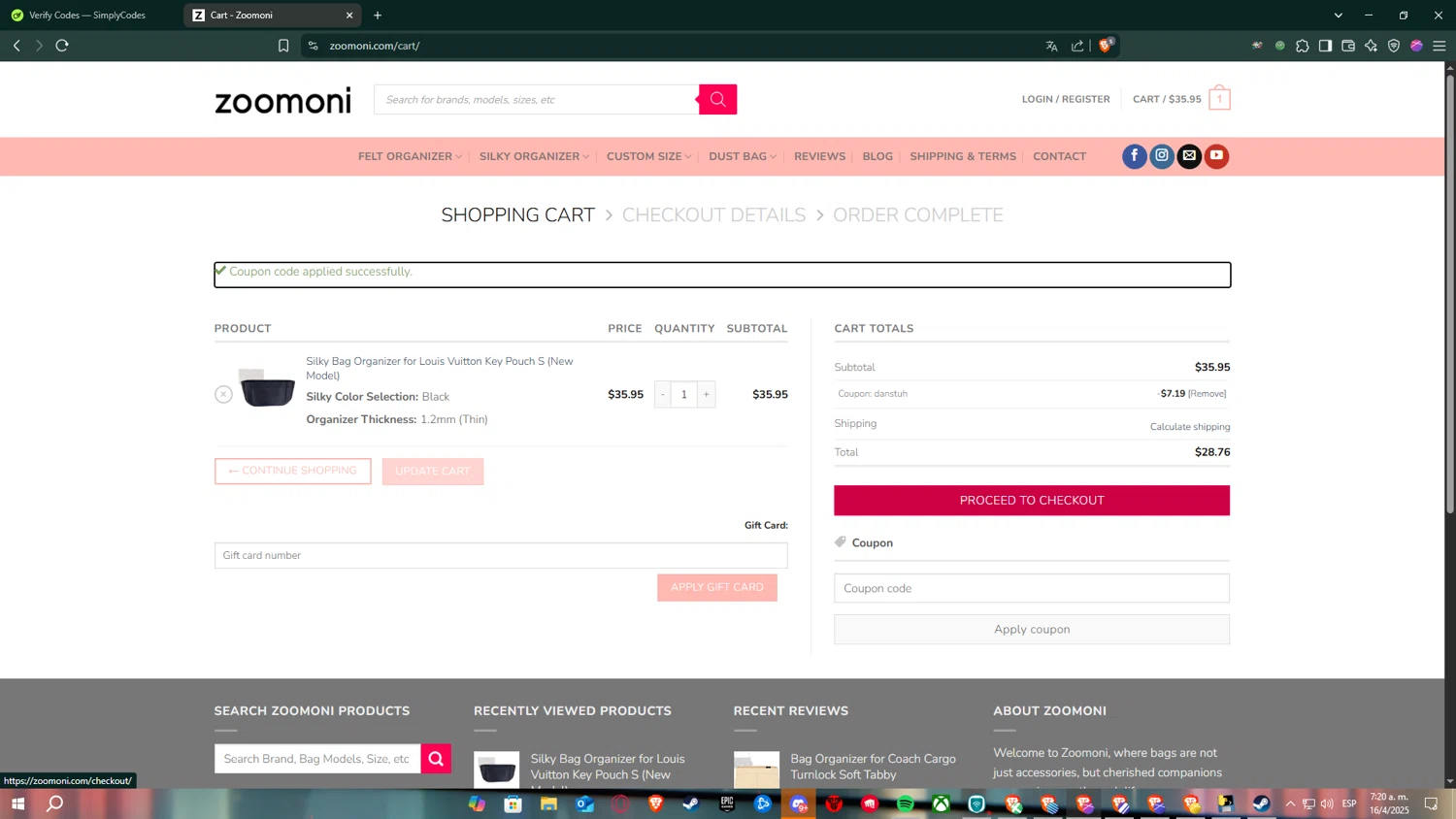Click Proceed to Checkout button
The height and width of the screenshot is (819, 1456).
(x=1032, y=501)
